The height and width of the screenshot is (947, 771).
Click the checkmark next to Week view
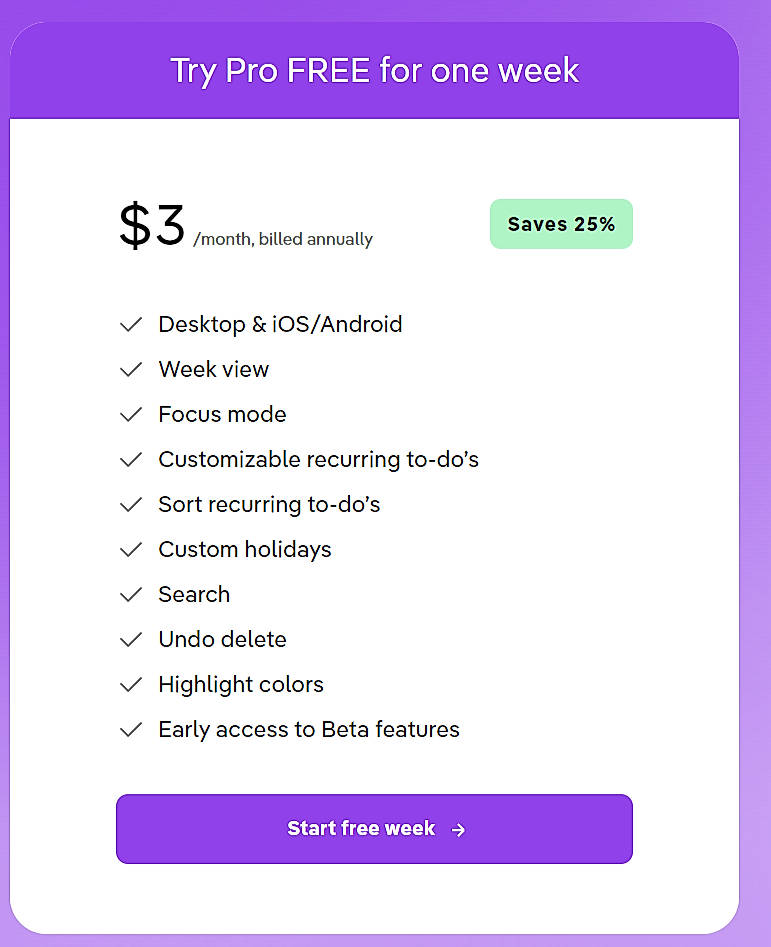click(x=131, y=369)
